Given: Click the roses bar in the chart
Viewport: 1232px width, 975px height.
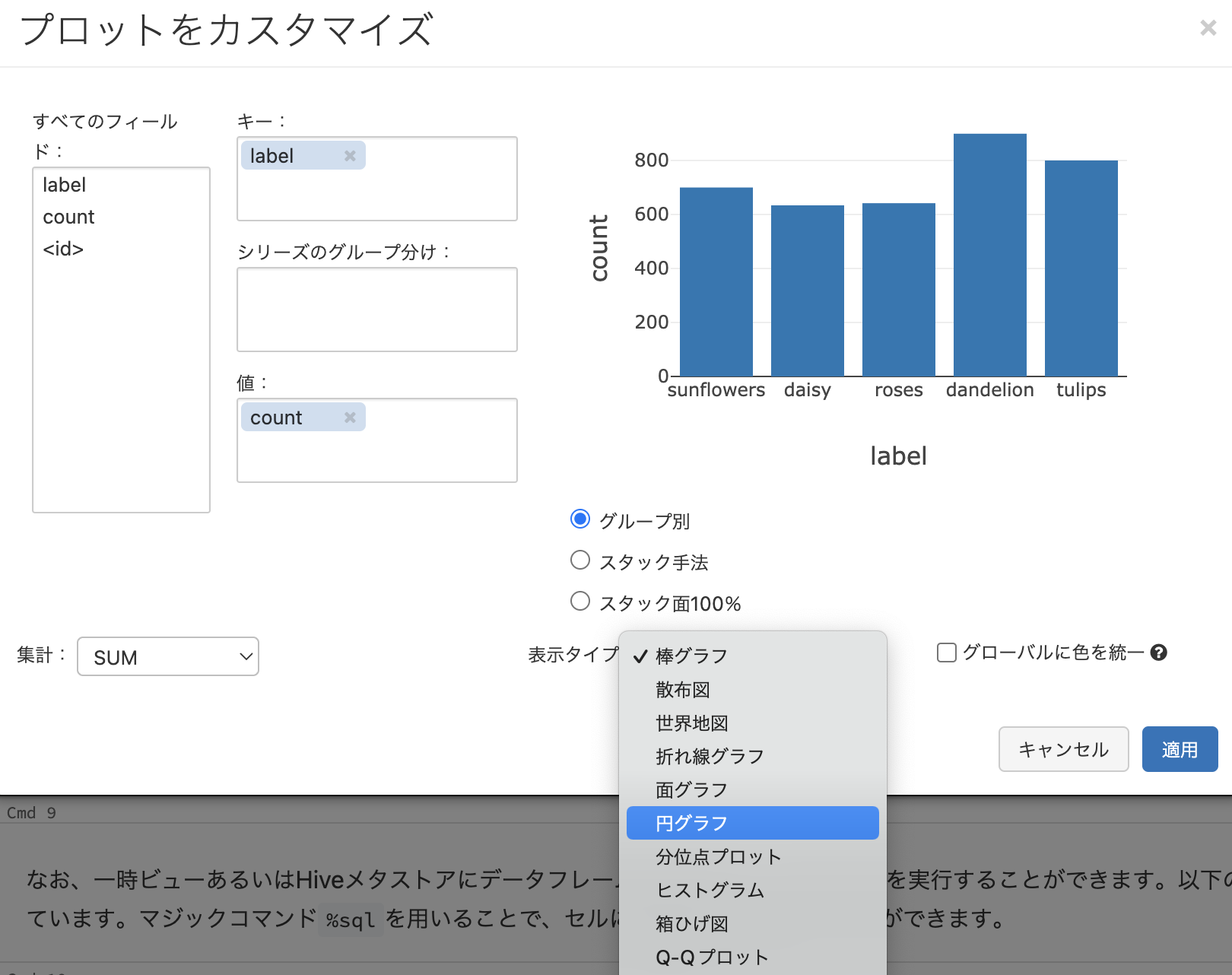Looking at the screenshot, I should point(899,290).
